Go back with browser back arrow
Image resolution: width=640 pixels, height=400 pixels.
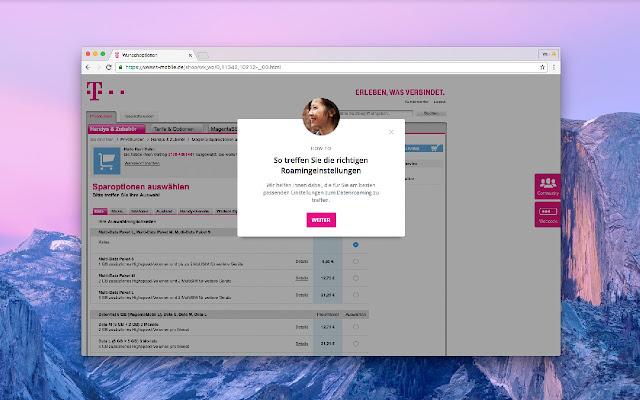88,67
